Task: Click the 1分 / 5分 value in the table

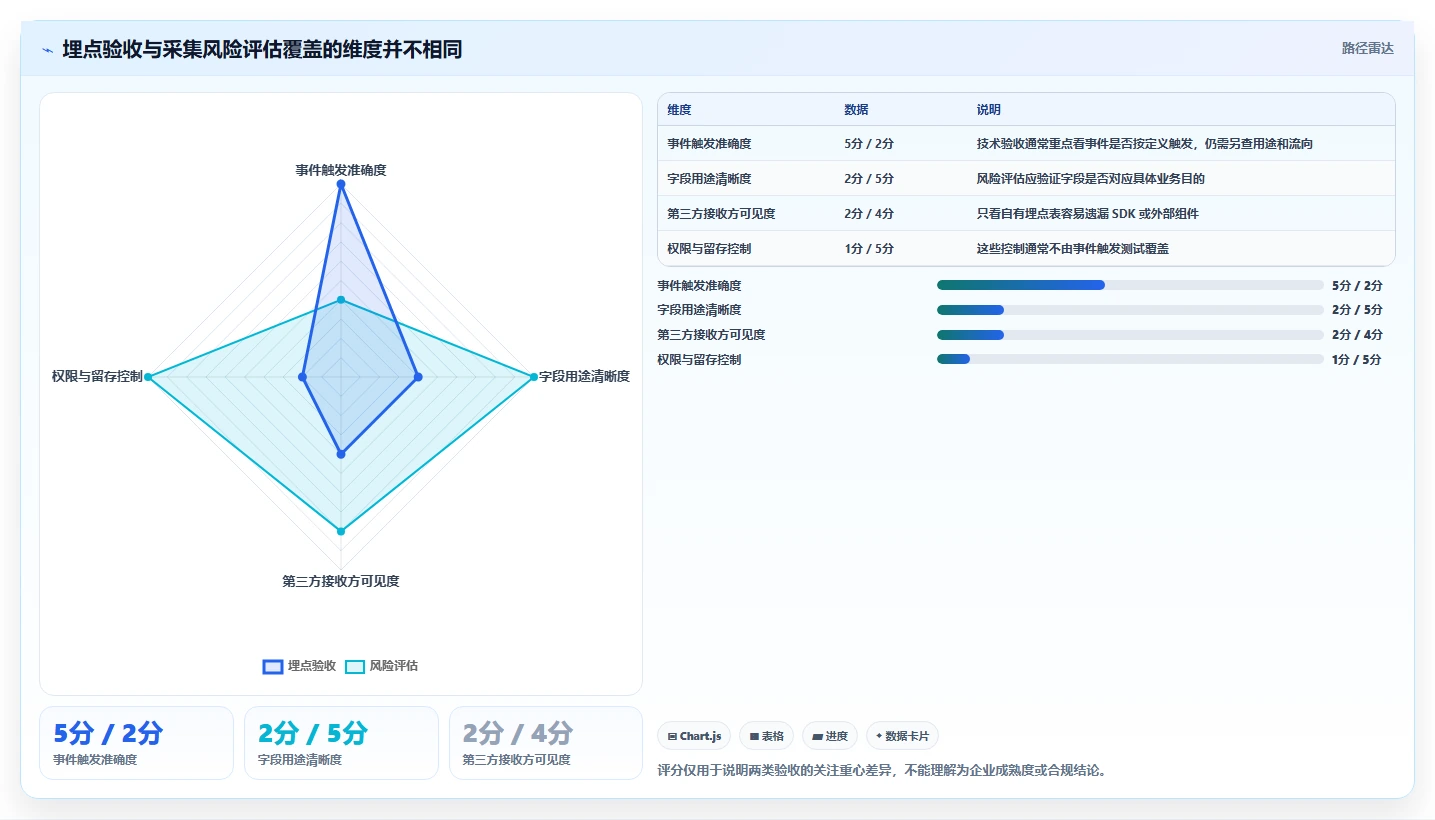Action: coord(869,249)
